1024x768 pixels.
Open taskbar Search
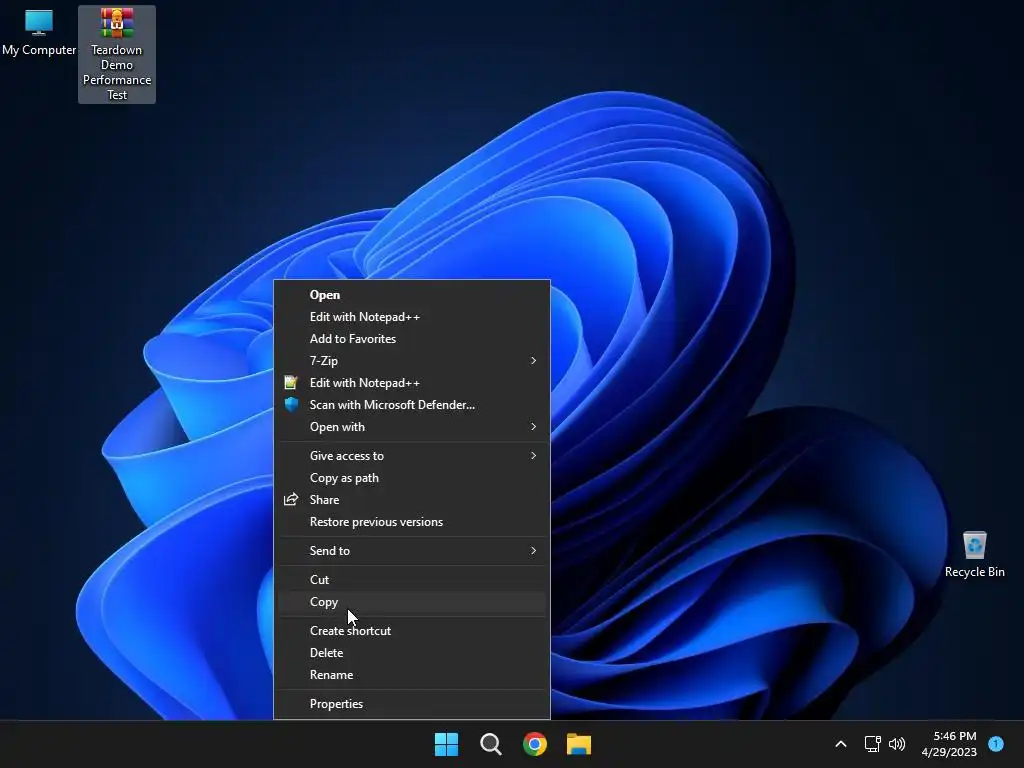490,744
